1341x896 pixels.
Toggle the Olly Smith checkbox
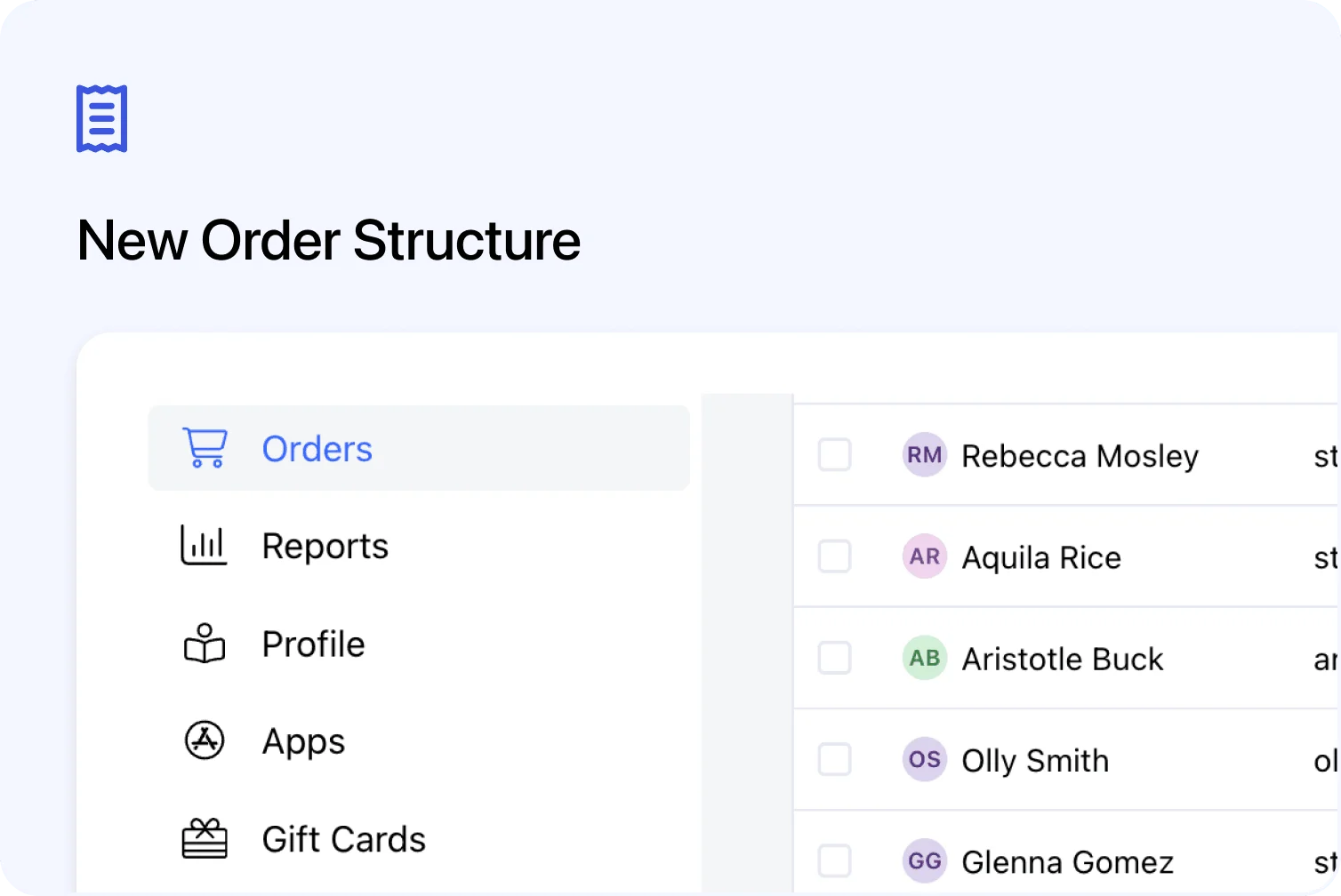835,759
